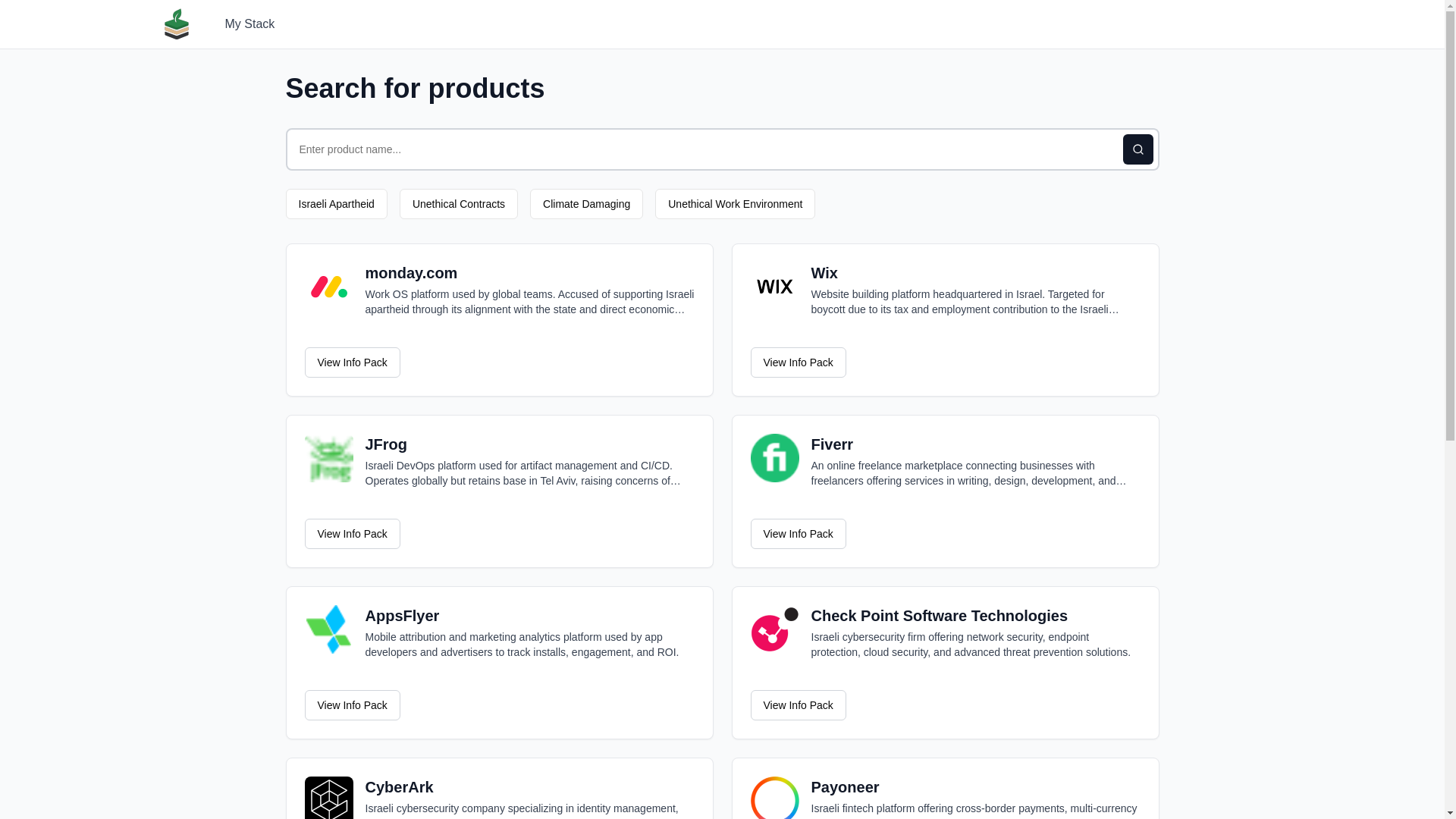Click the Fiverr logo icon
Viewport: 1456px width, 819px height.
(775, 458)
